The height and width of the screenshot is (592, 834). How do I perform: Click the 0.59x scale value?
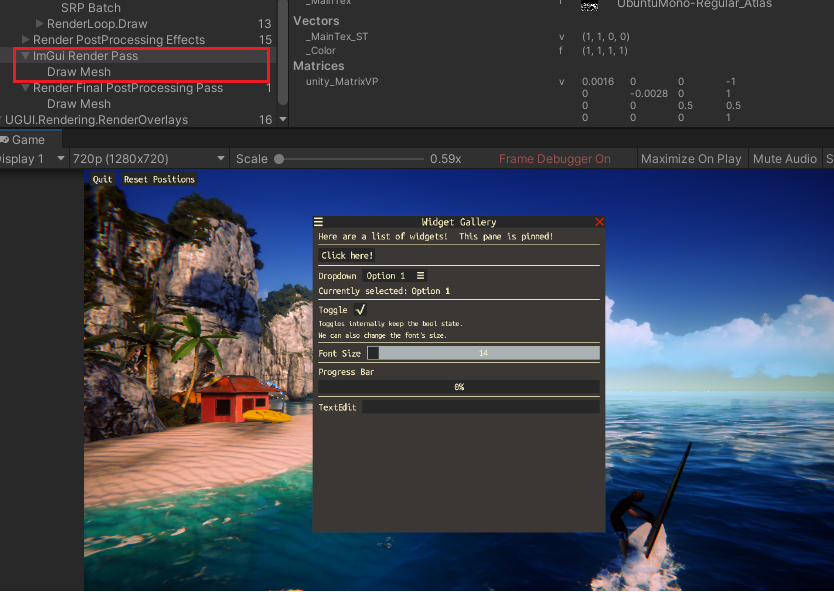[446, 159]
